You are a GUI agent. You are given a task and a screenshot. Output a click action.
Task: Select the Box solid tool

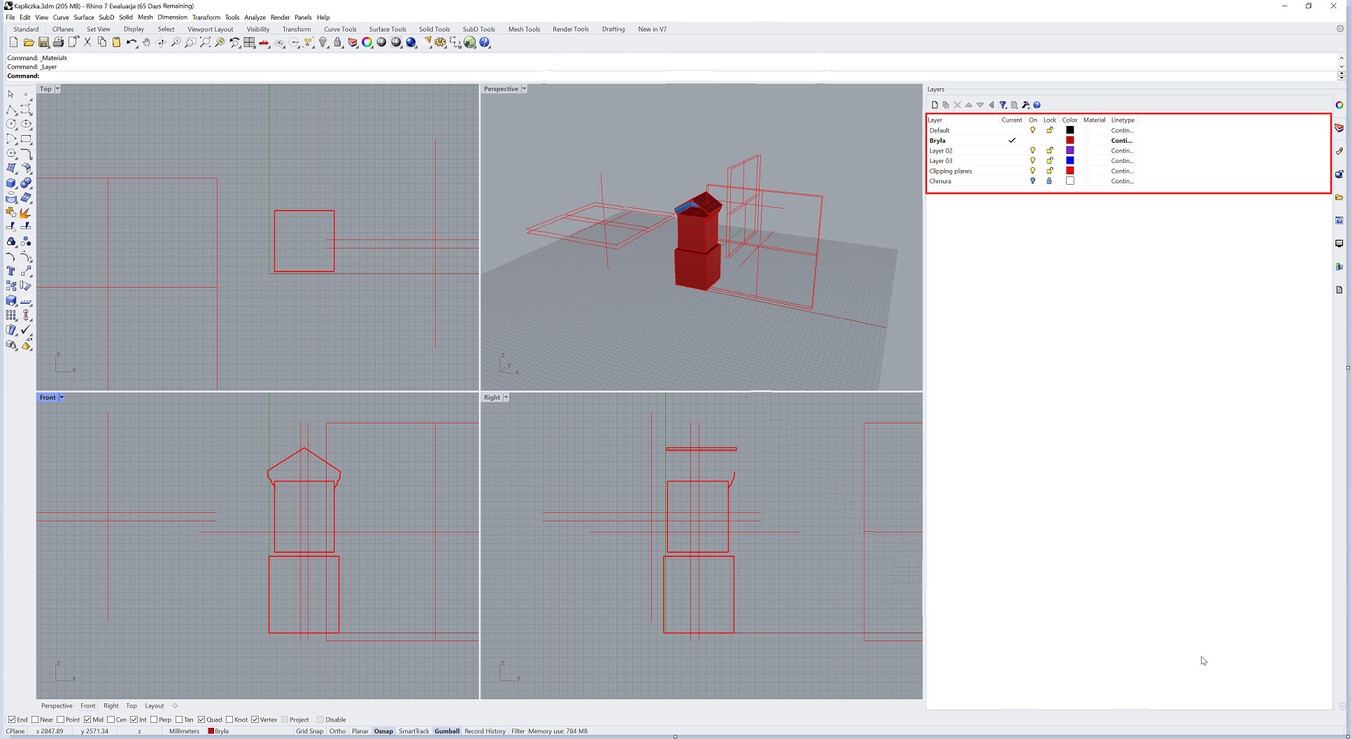click(11, 183)
